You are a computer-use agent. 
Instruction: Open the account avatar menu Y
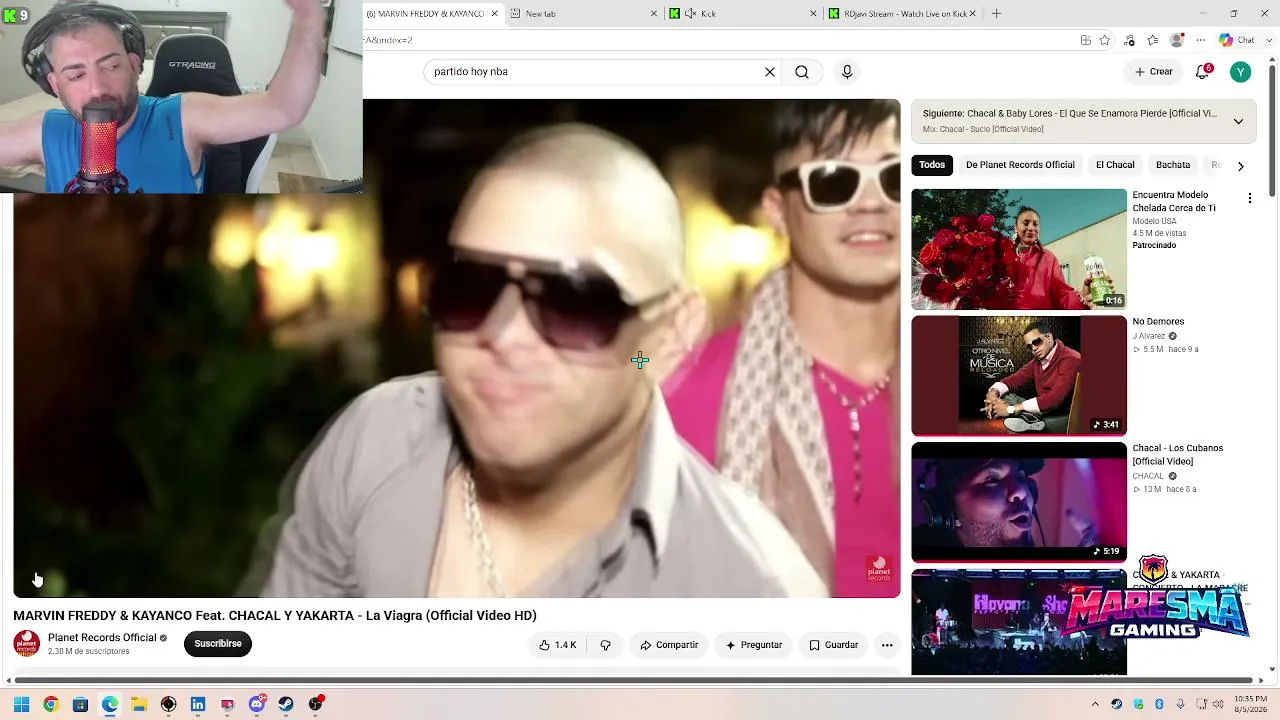click(x=1240, y=72)
